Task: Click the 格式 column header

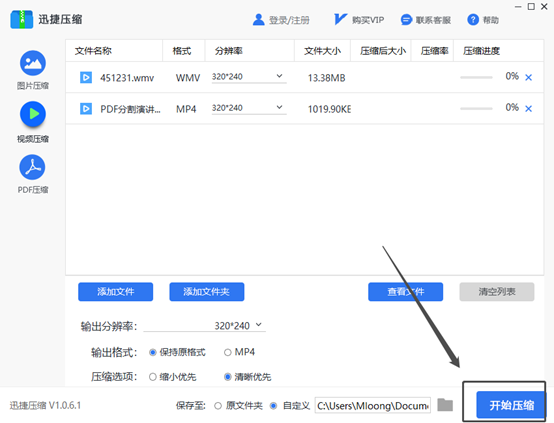Action: pos(182,51)
